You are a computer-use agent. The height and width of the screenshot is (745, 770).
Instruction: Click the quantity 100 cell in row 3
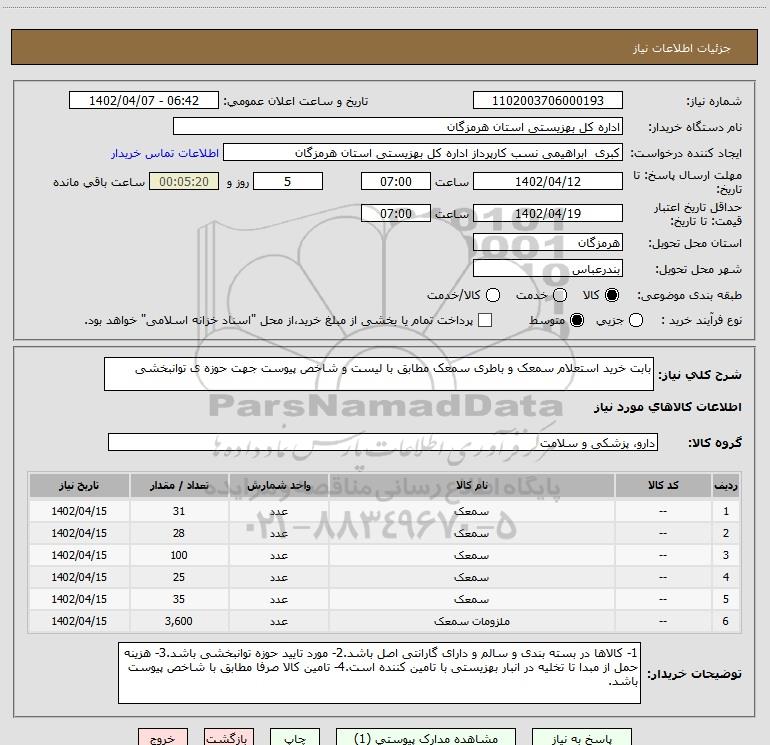pyautogui.click(x=179, y=555)
